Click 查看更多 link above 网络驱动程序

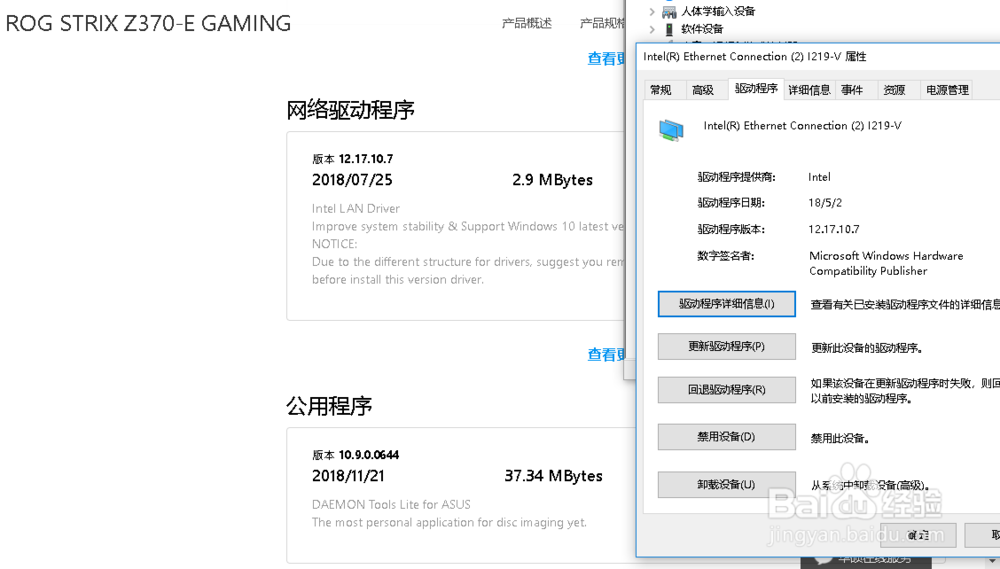coord(606,59)
